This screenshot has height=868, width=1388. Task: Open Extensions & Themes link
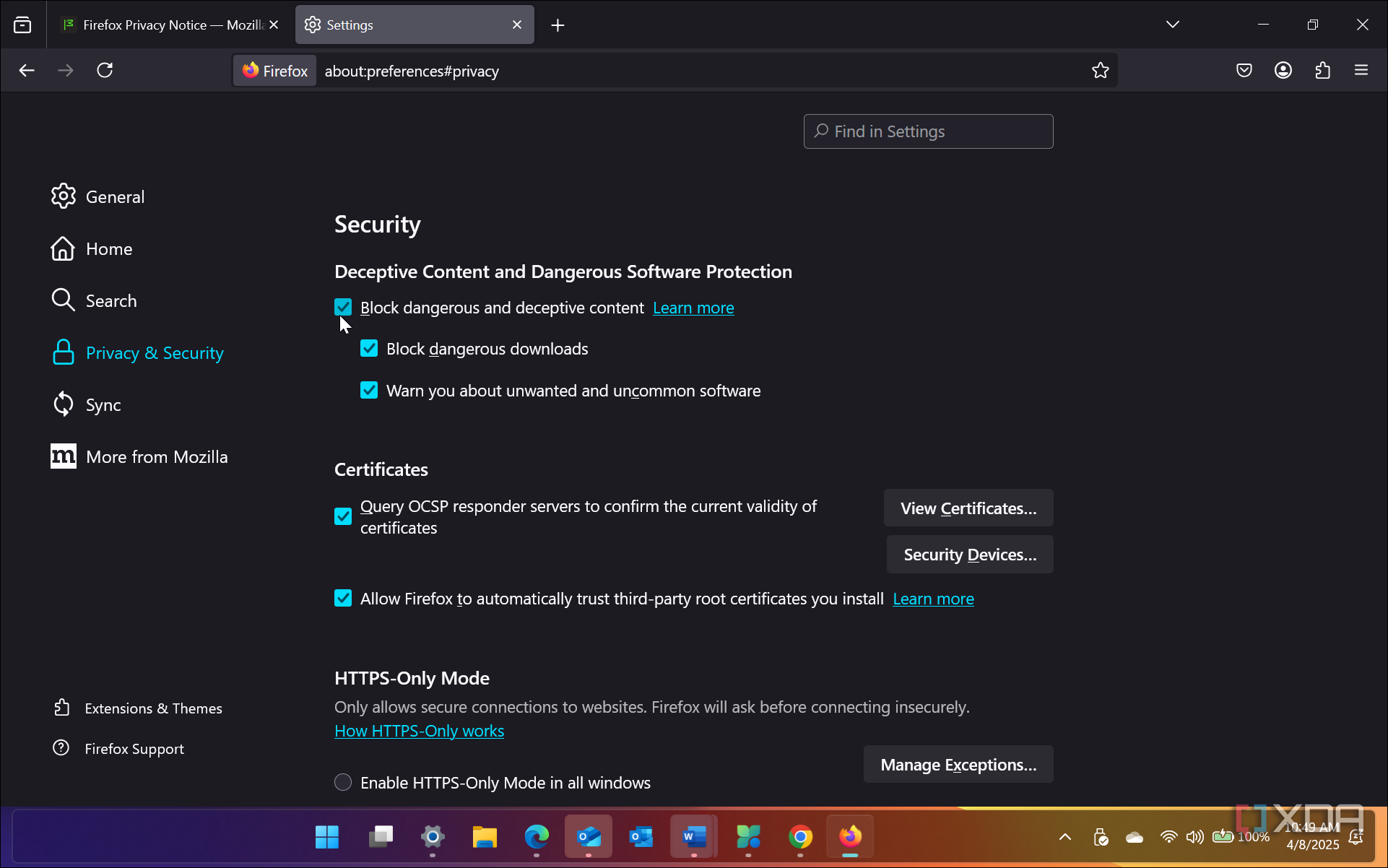(138, 708)
